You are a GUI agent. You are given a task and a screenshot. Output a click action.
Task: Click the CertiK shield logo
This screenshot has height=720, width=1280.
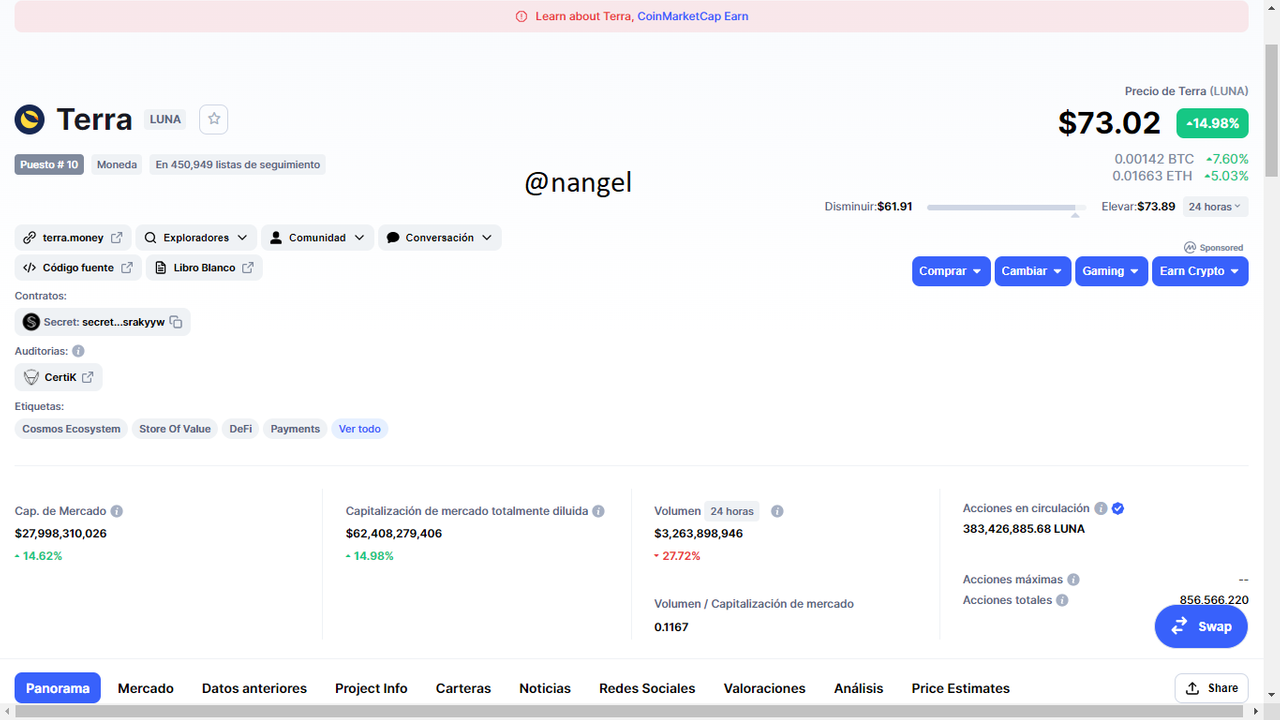click(31, 377)
